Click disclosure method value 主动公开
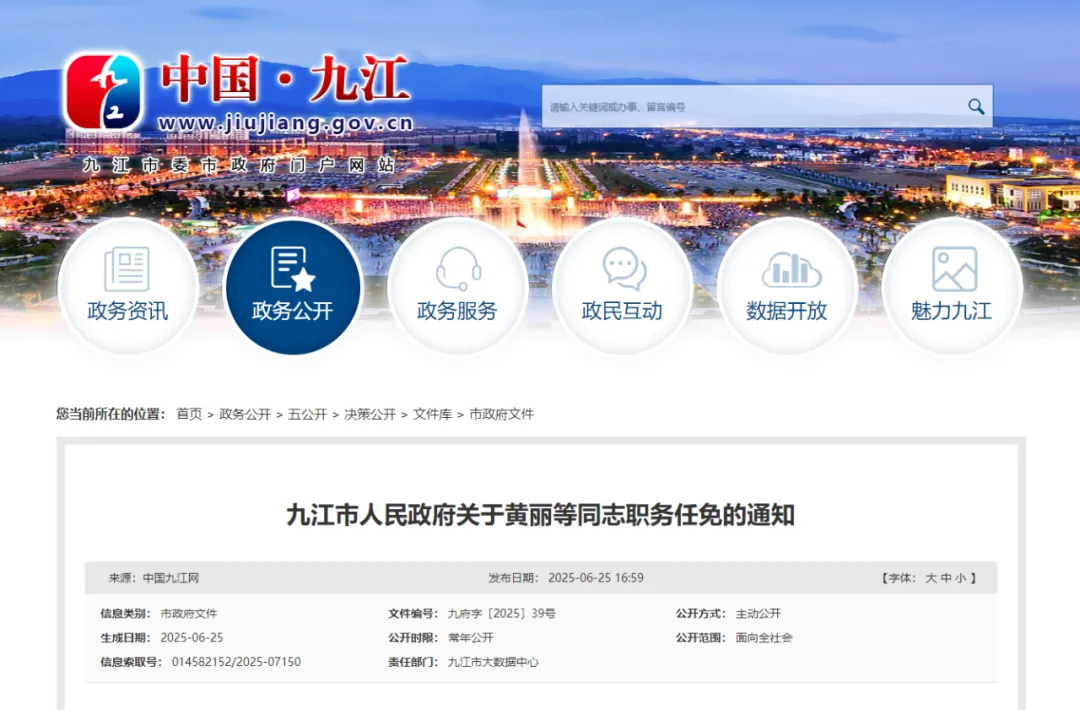 pos(758,613)
